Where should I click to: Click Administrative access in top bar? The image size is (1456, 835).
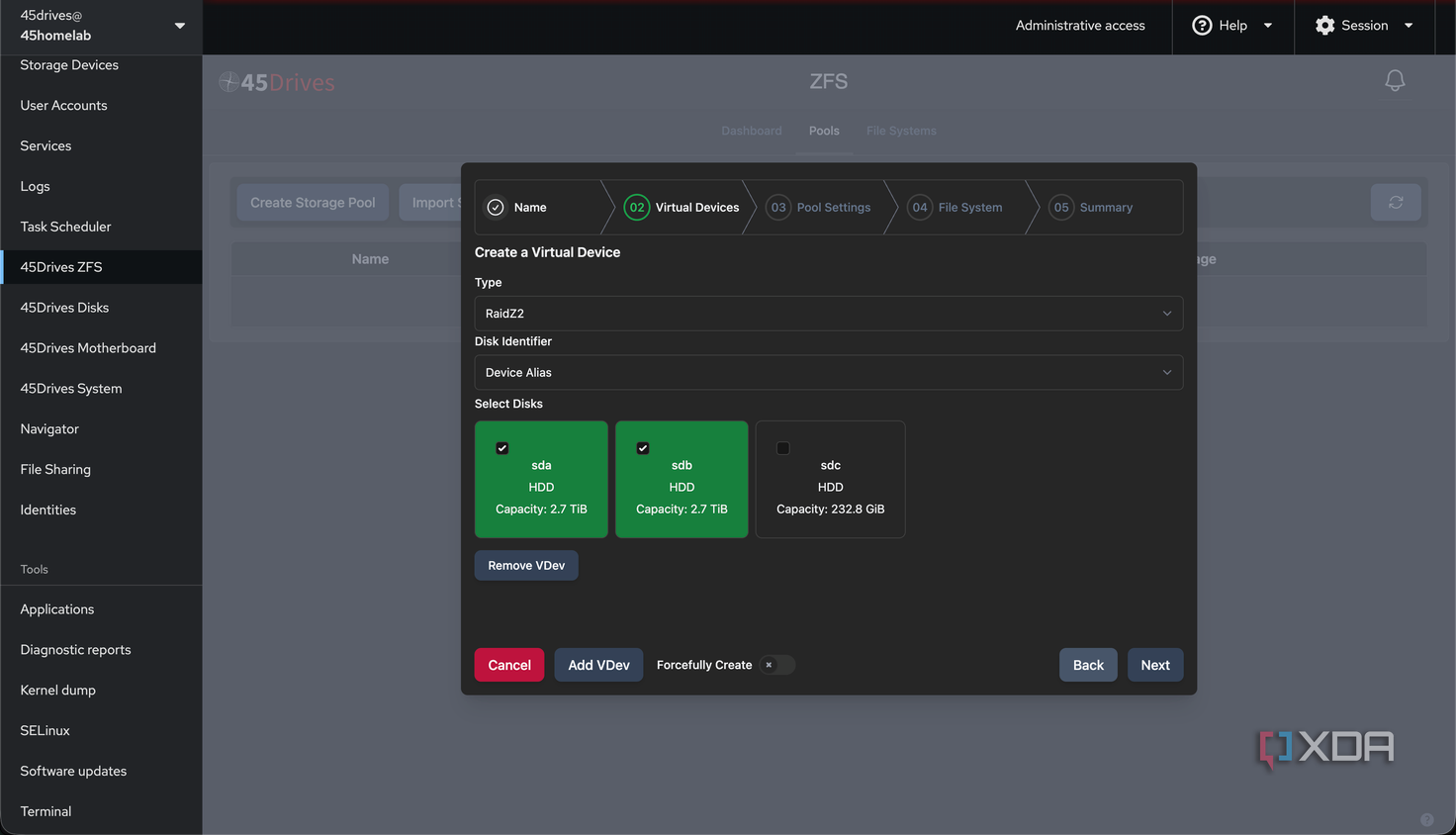pyautogui.click(x=1080, y=26)
